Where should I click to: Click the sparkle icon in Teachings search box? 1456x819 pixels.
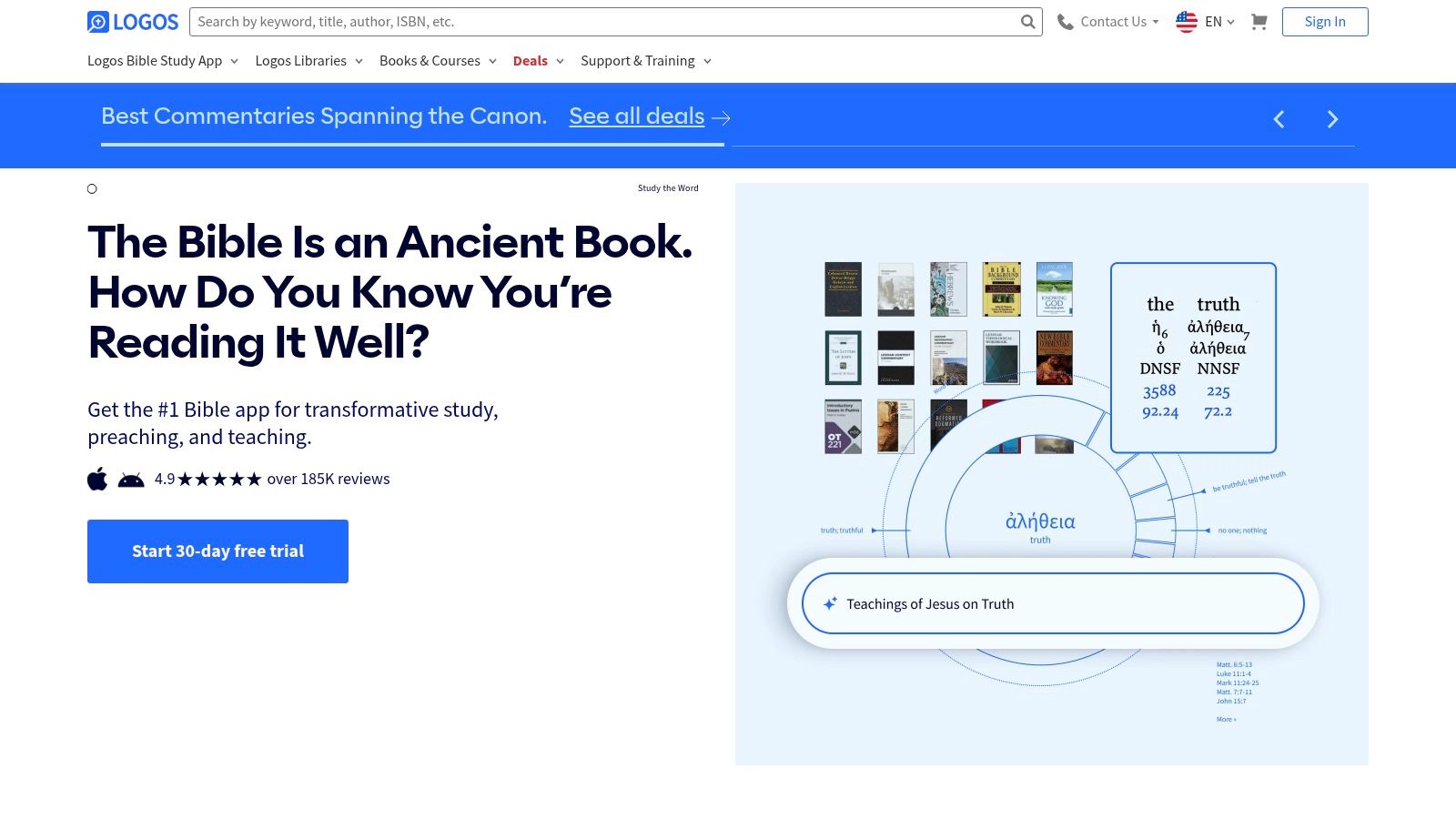[830, 603]
